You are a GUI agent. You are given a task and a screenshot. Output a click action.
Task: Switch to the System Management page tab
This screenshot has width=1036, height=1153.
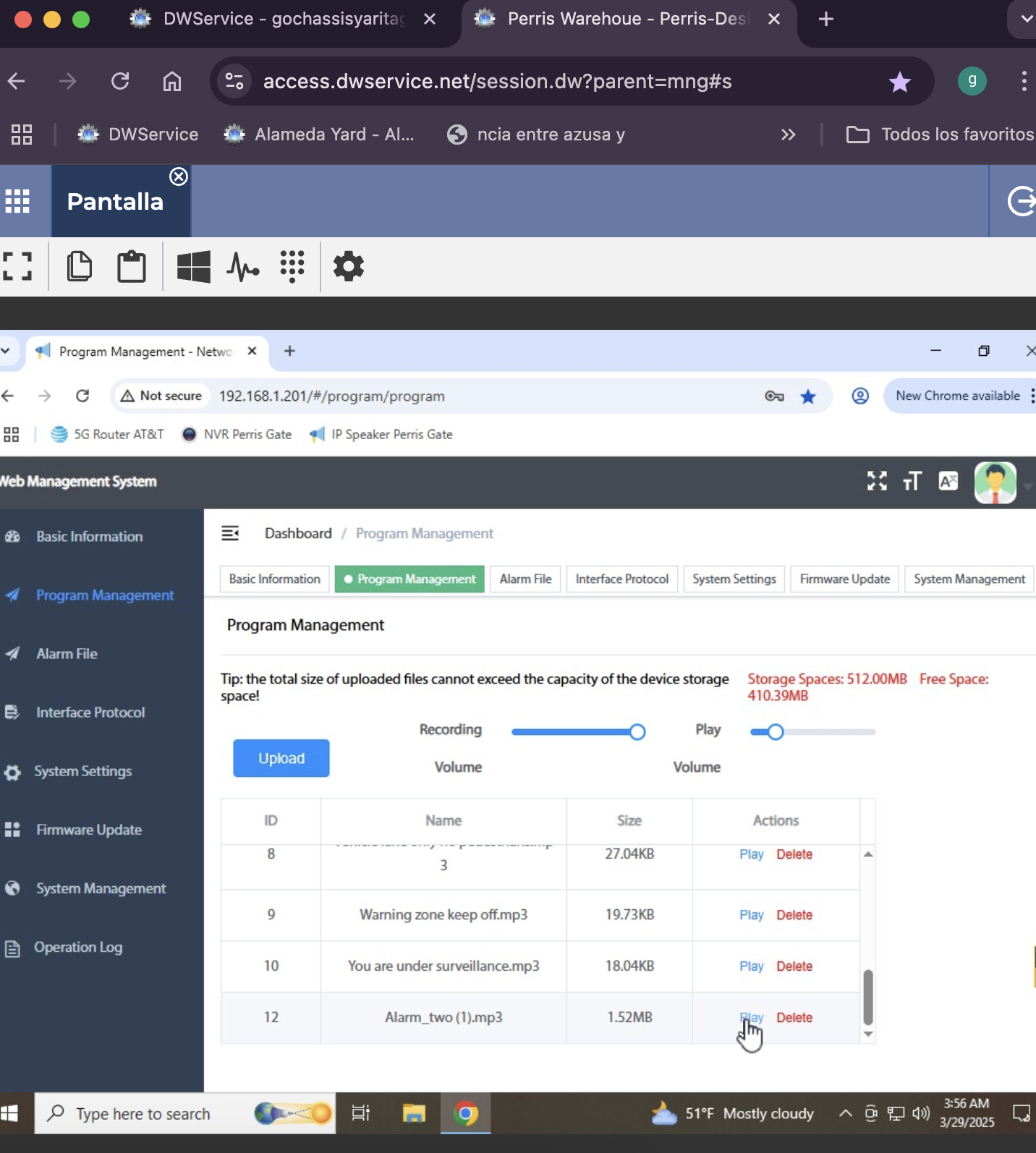pos(969,579)
